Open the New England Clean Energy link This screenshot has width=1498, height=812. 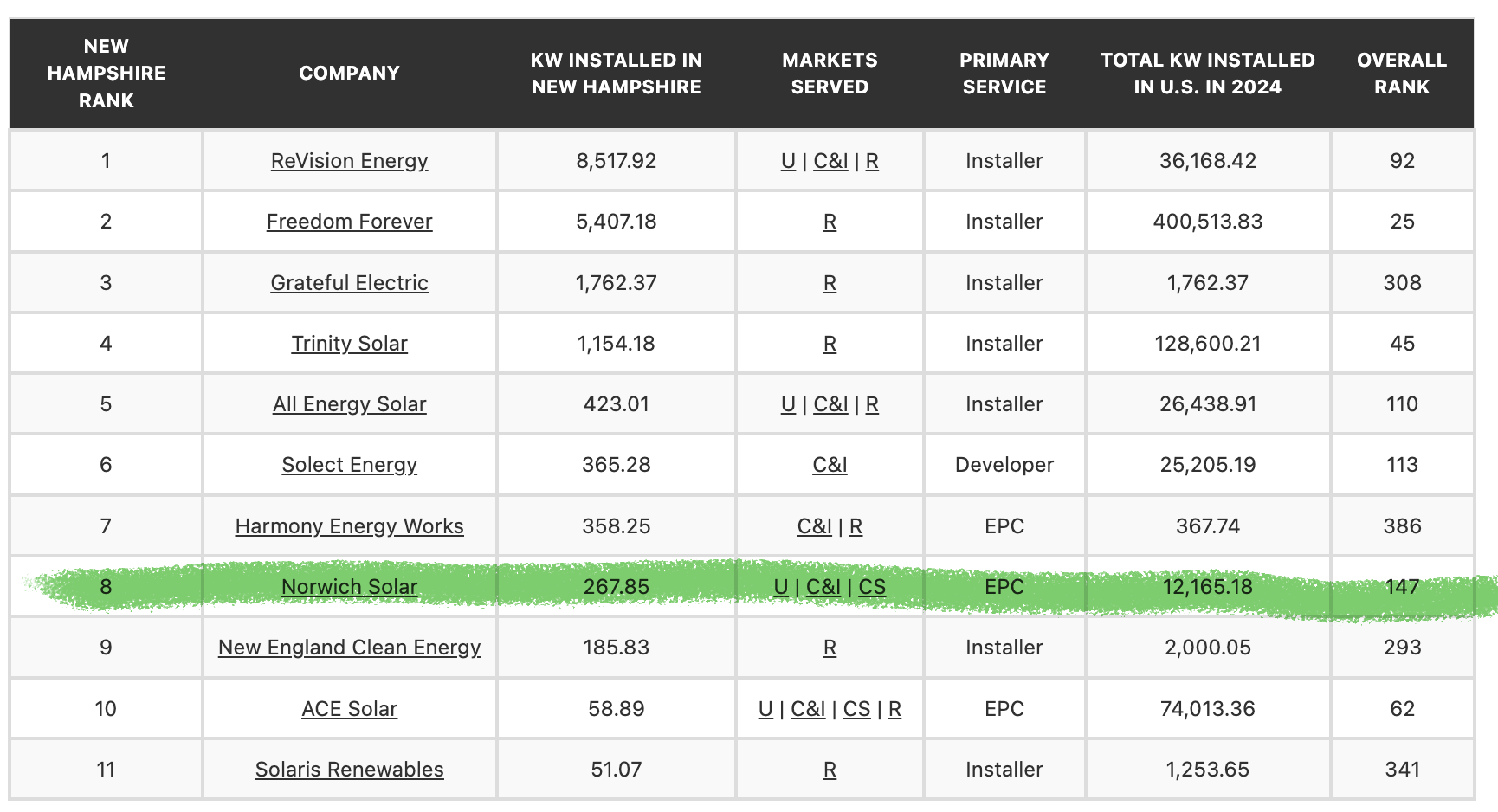(349, 648)
